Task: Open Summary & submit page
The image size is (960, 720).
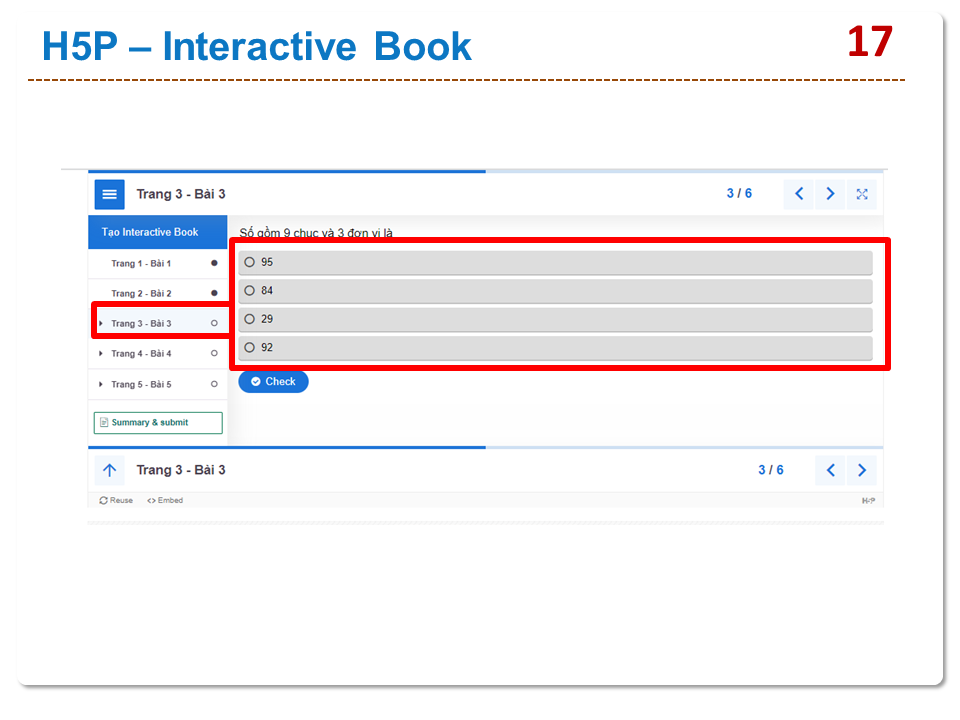Action: (x=157, y=423)
